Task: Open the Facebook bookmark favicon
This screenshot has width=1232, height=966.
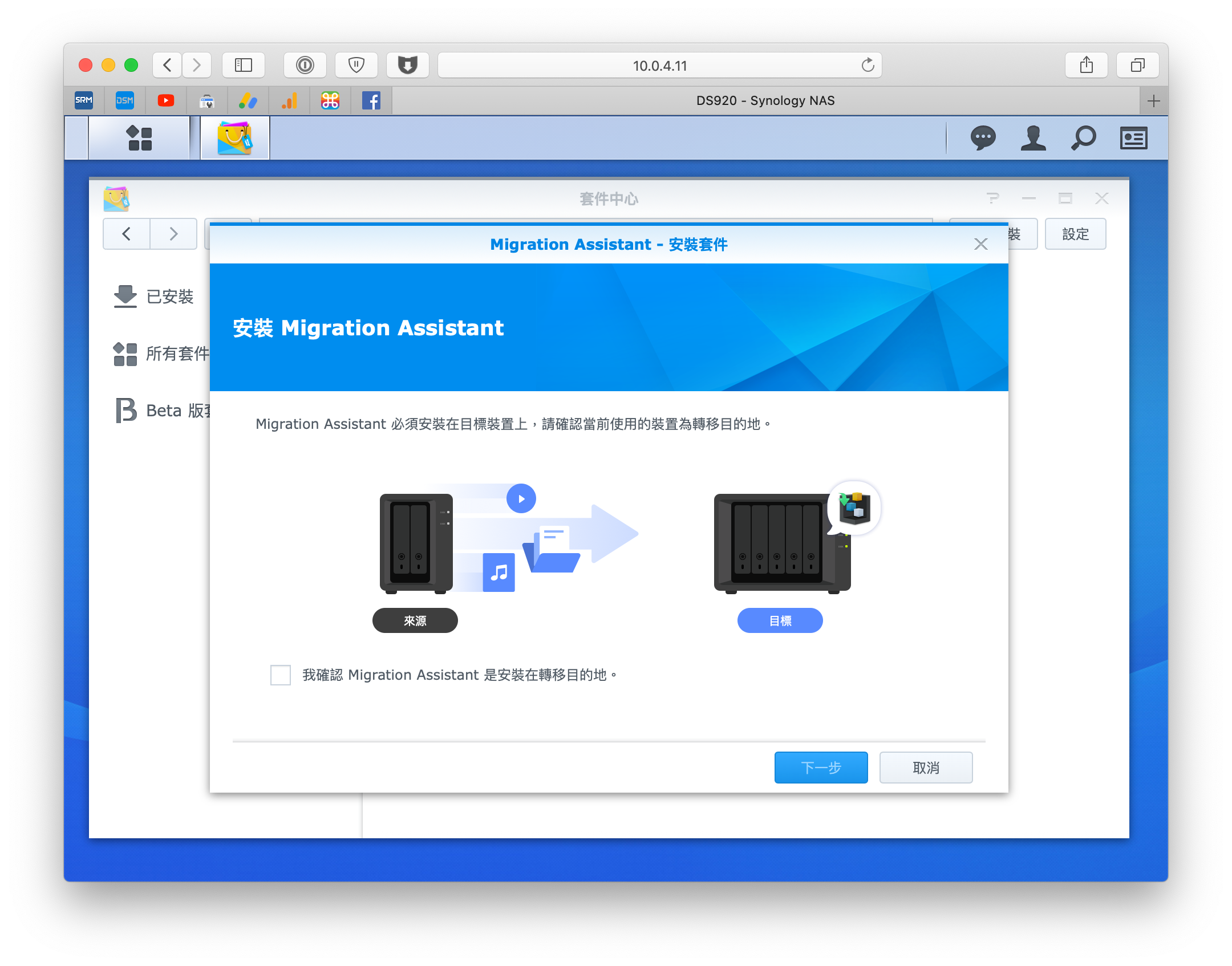Action: pos(371,100)
